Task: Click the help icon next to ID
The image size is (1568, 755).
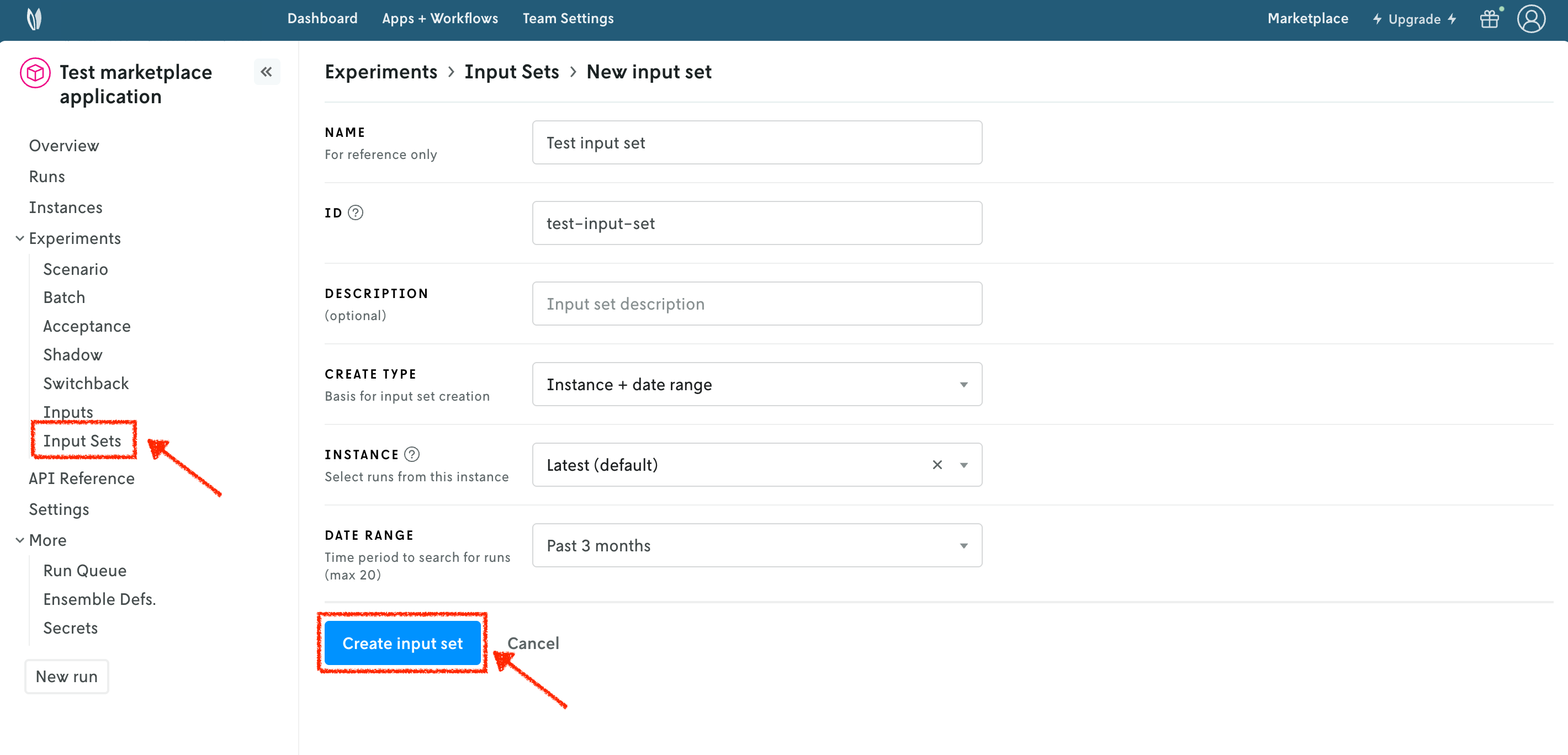Action: point(356,212)
